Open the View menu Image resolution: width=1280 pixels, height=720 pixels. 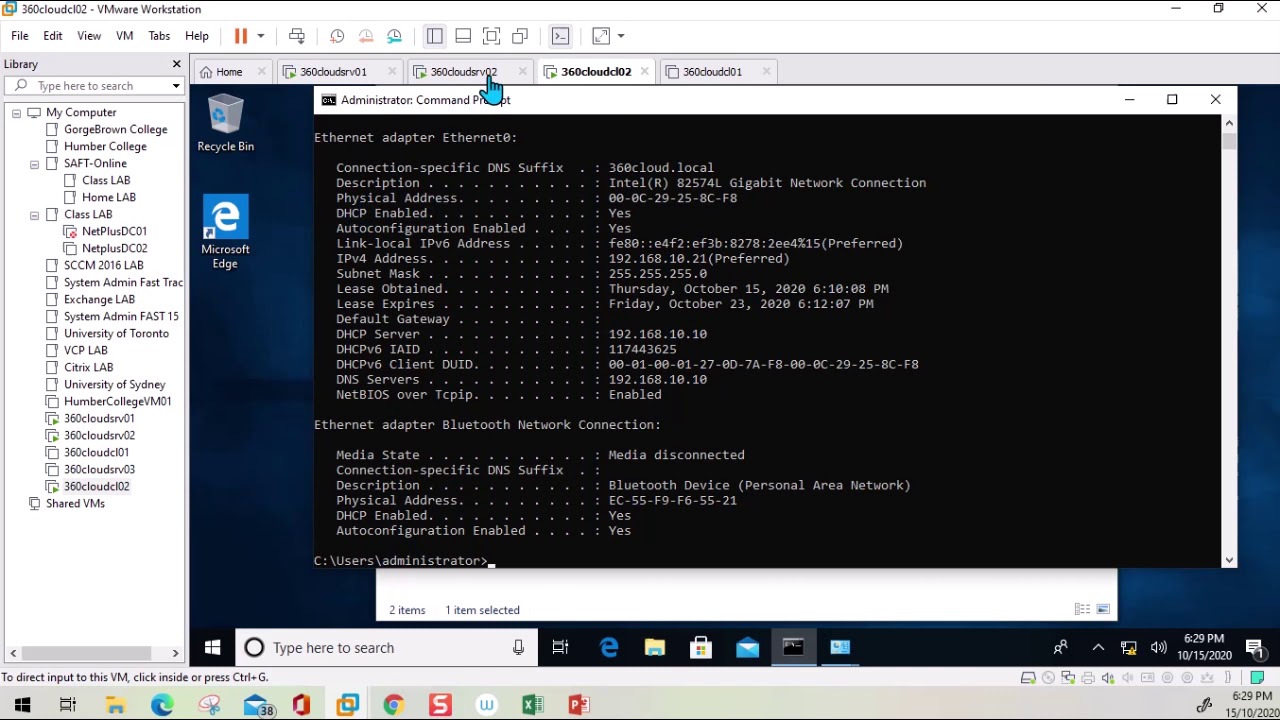tap(89, 36)
